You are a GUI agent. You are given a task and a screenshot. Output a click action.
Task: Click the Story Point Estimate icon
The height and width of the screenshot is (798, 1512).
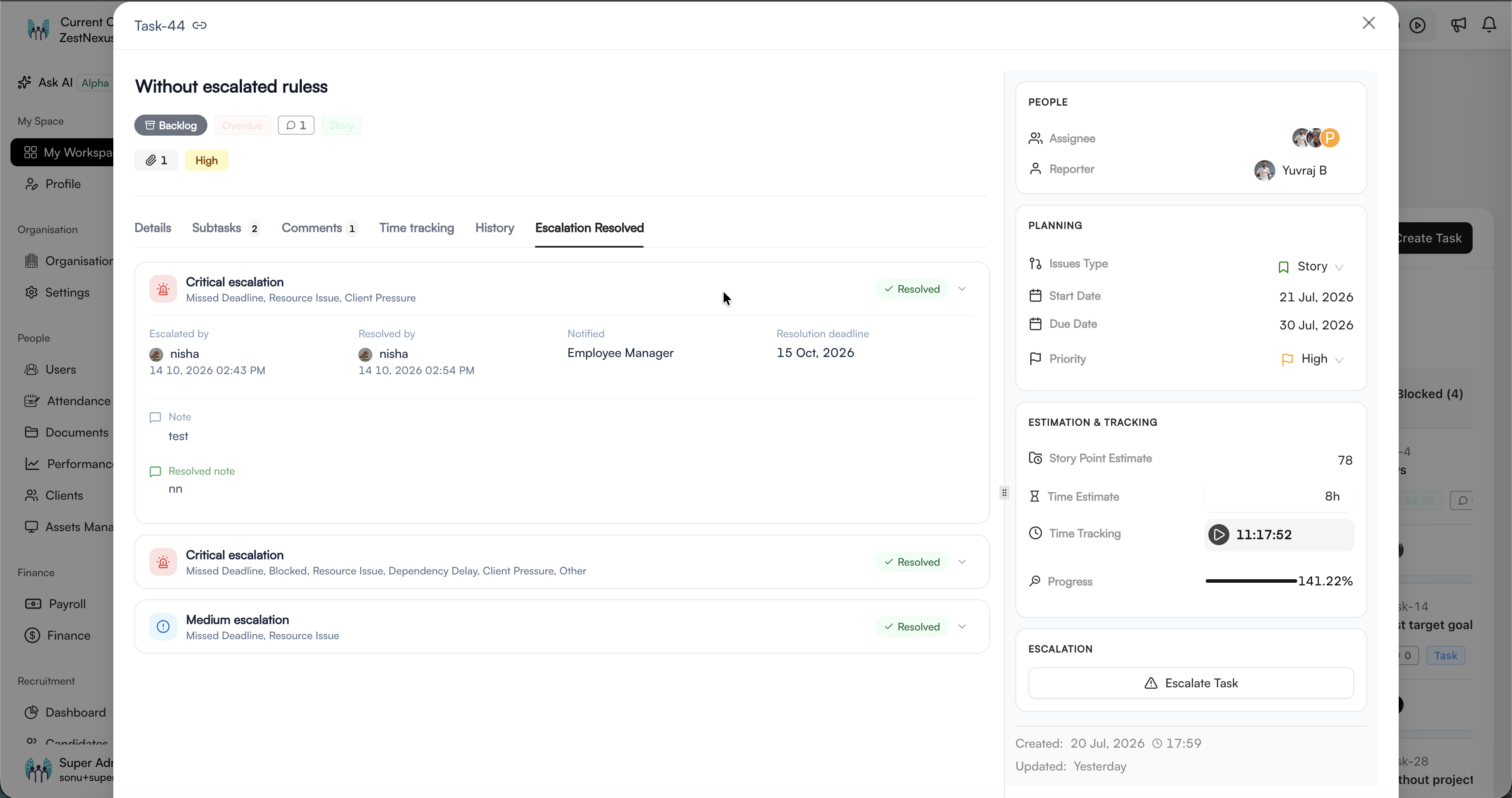point(1036,458)
